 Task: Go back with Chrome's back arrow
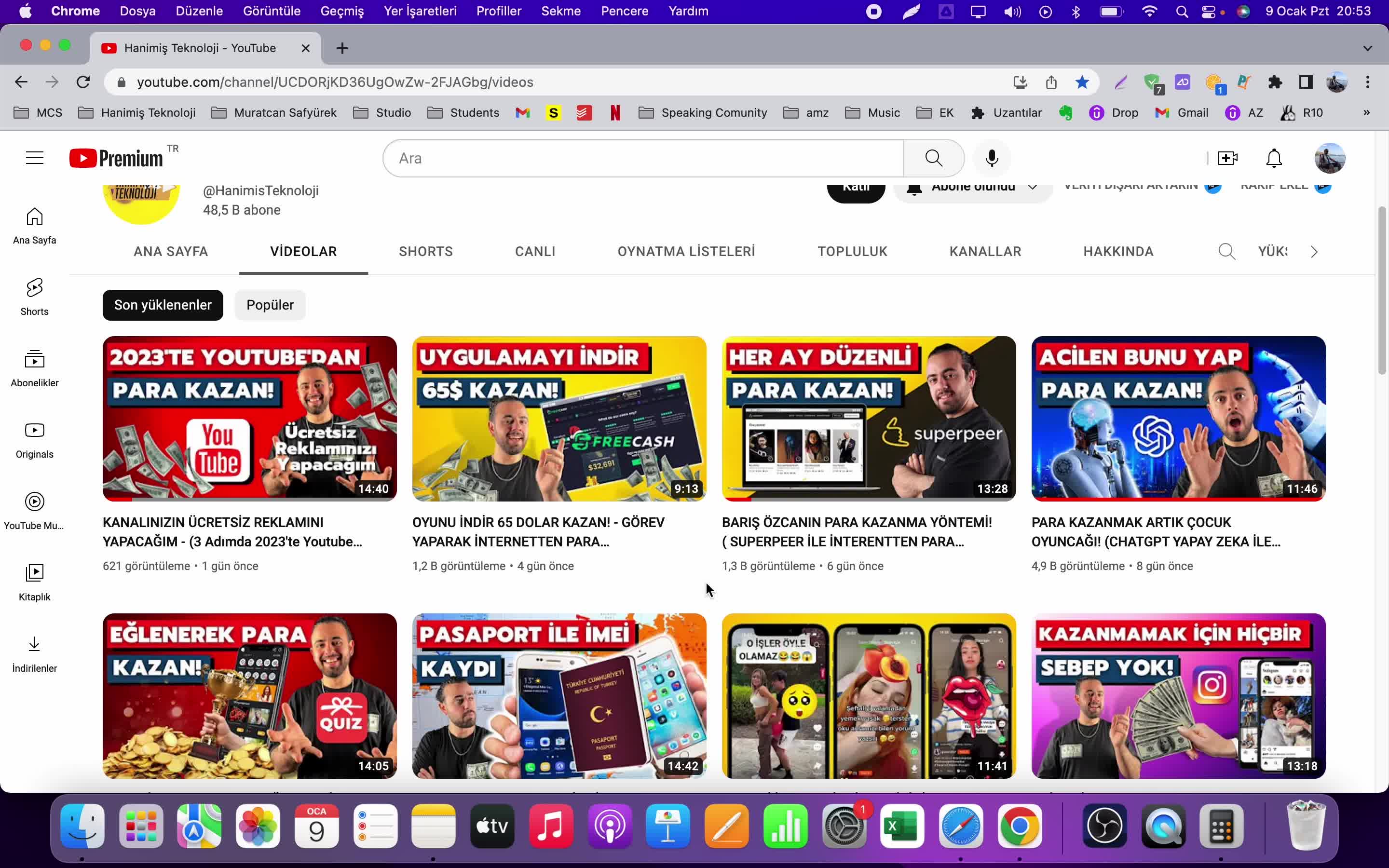21,82
